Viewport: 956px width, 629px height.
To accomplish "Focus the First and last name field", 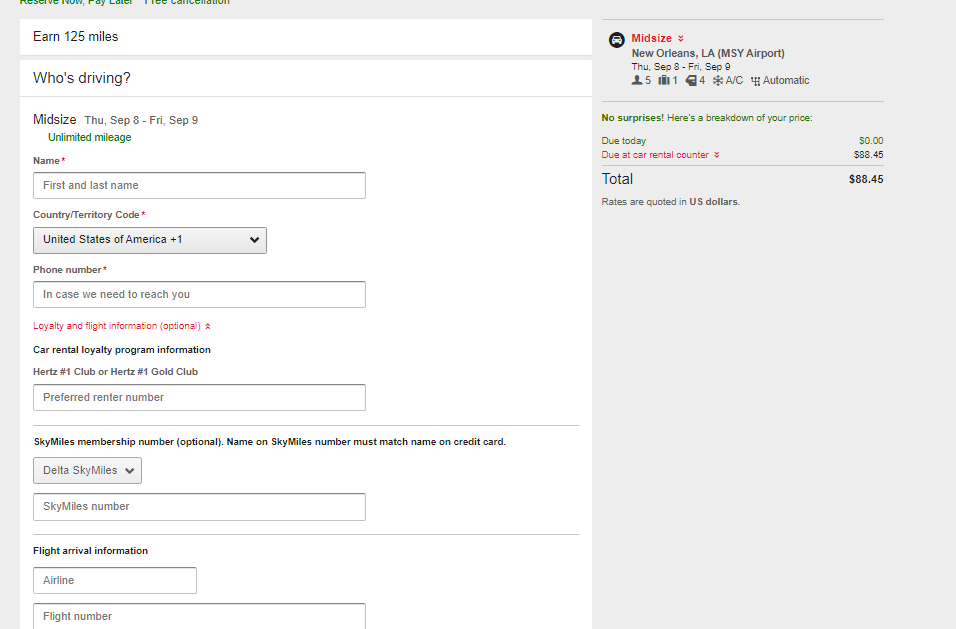I will (x=199, y=185).
